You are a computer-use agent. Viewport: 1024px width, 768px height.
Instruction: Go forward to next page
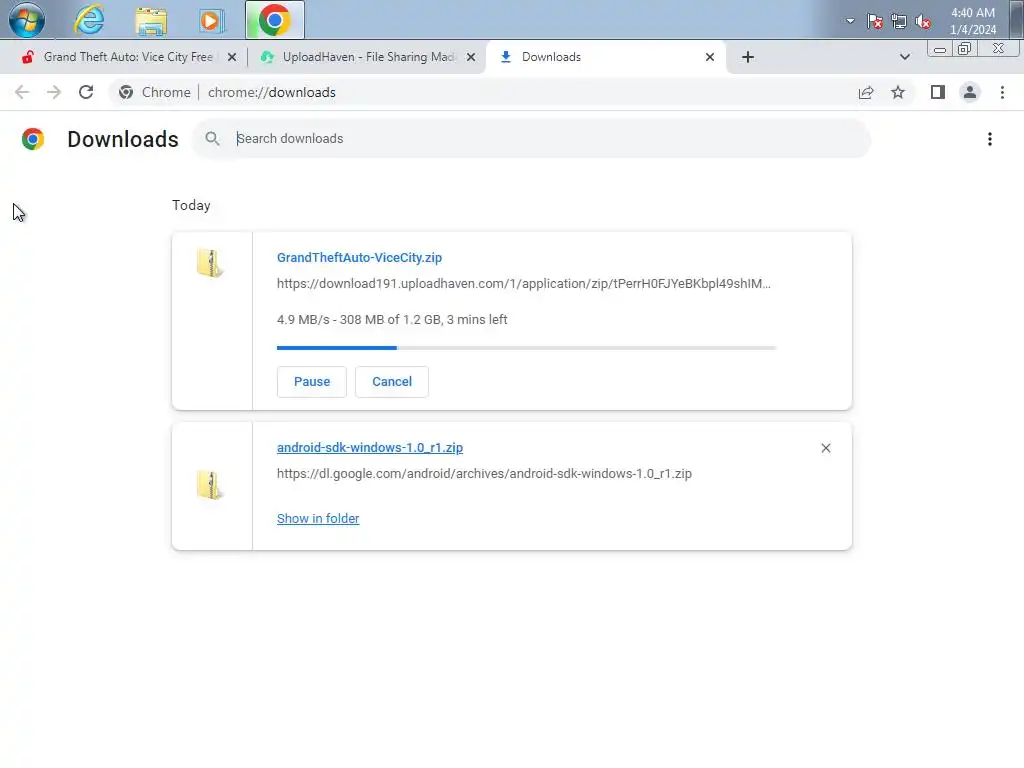tap(54, 92)
